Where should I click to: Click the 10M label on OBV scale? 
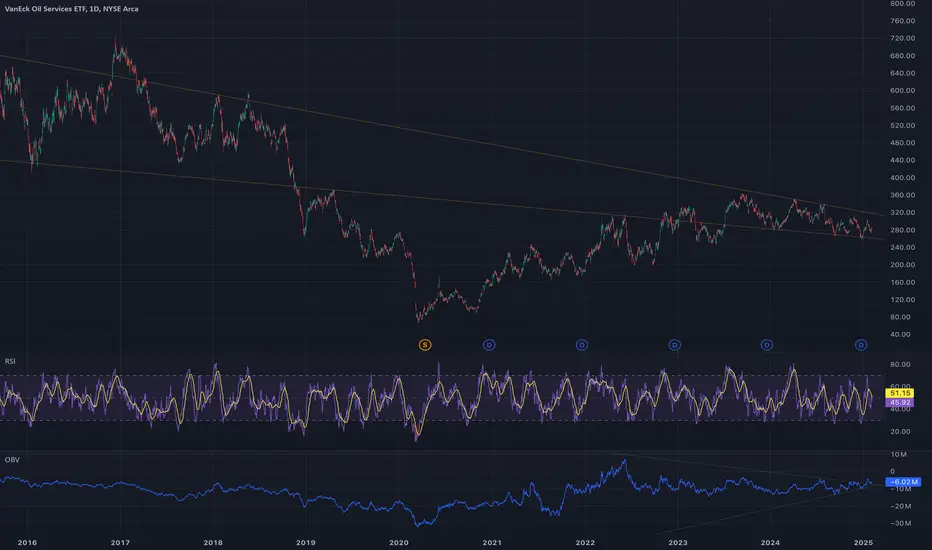pyautogui.click(x=899, y=455)
